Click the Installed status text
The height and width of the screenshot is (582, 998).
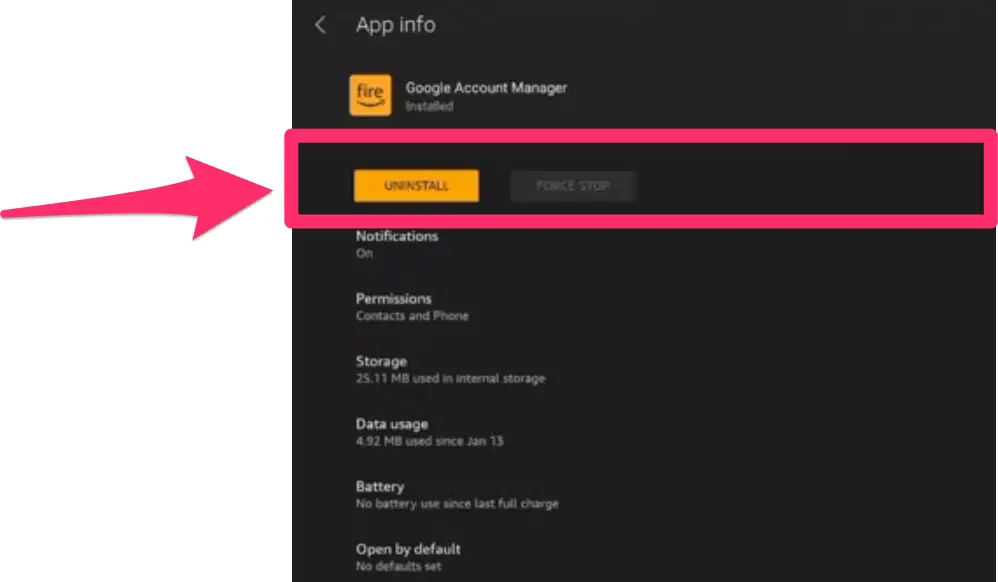click(430, 106)
